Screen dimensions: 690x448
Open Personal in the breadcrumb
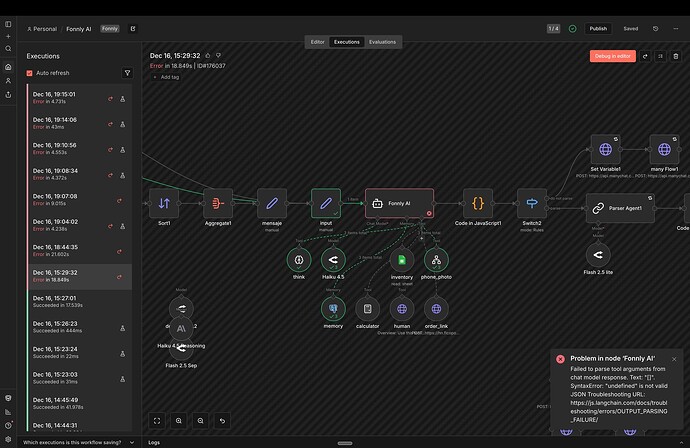point(42,29)
